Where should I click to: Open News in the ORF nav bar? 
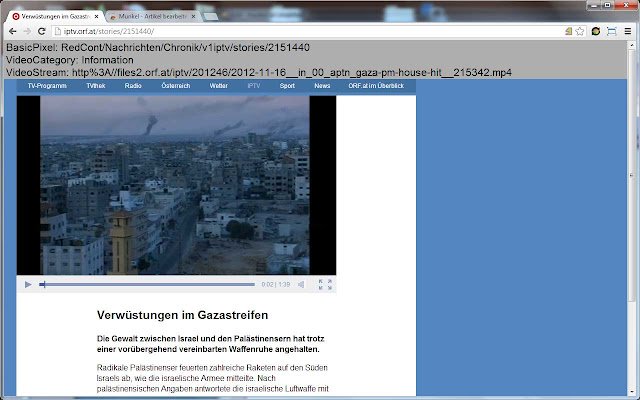tap(322, 86)
